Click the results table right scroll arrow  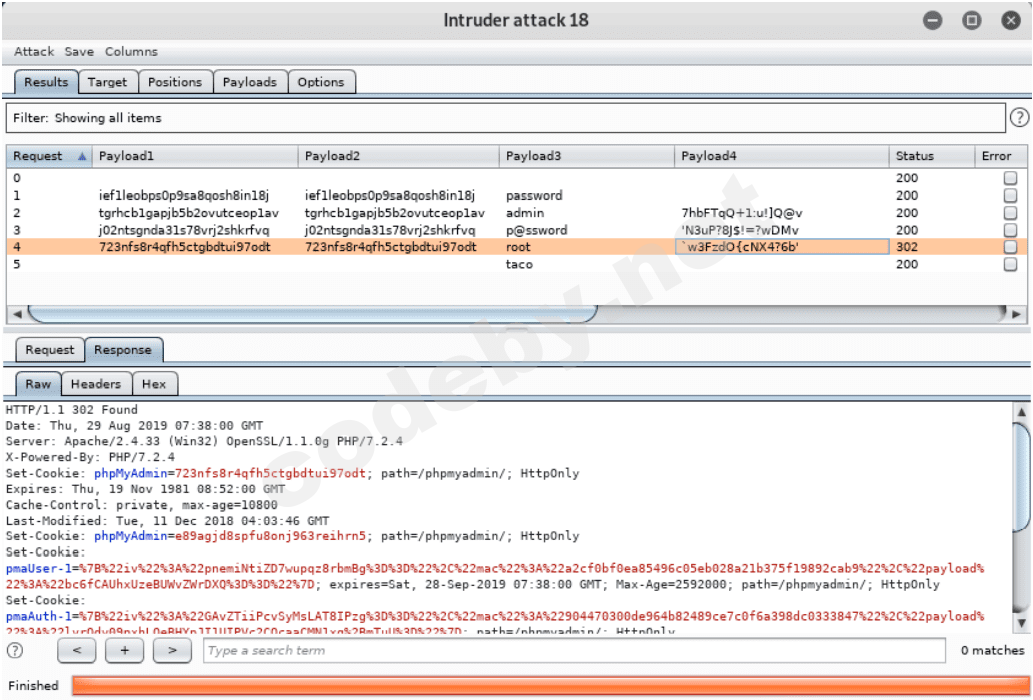(1016, 314)
